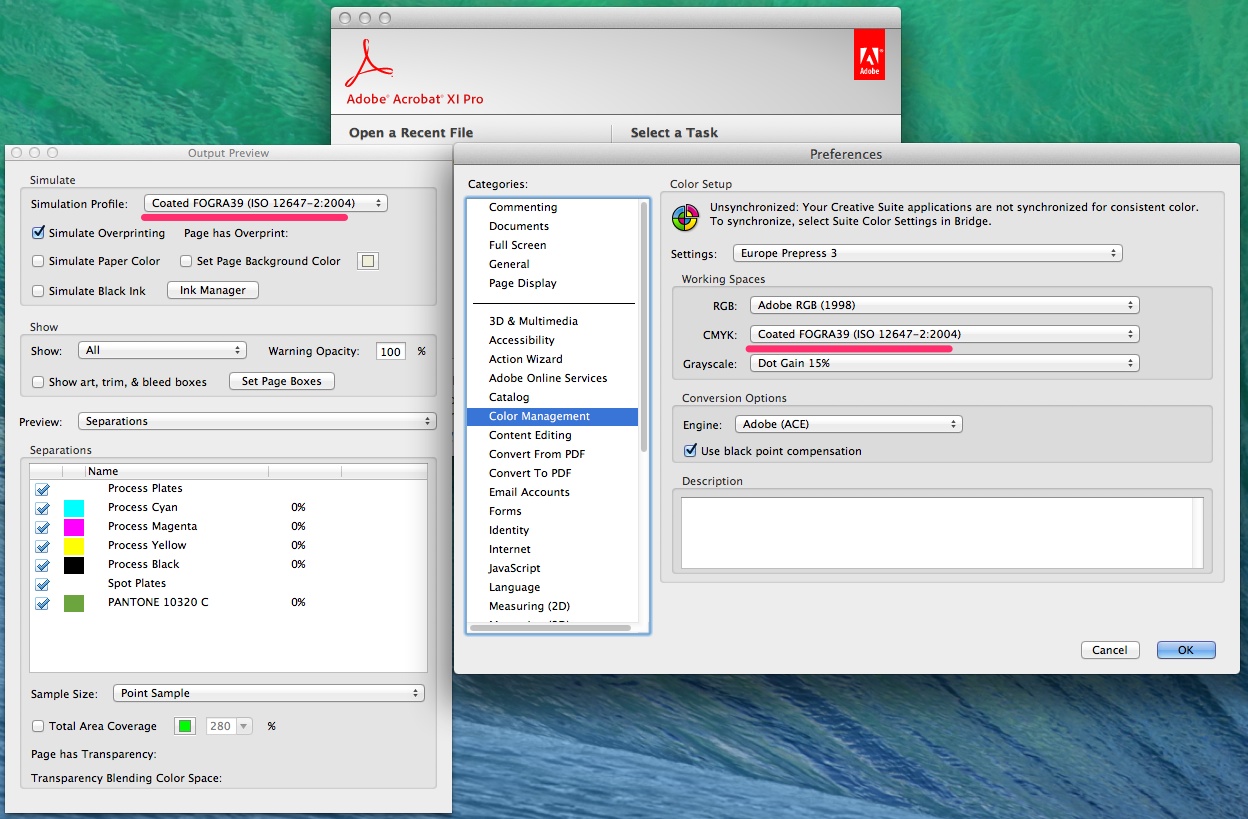The height and width of the screenshot is (819, 1248).
Task: Open the Settings dropdown Europe Prepress 3
Action: (928, 253)
